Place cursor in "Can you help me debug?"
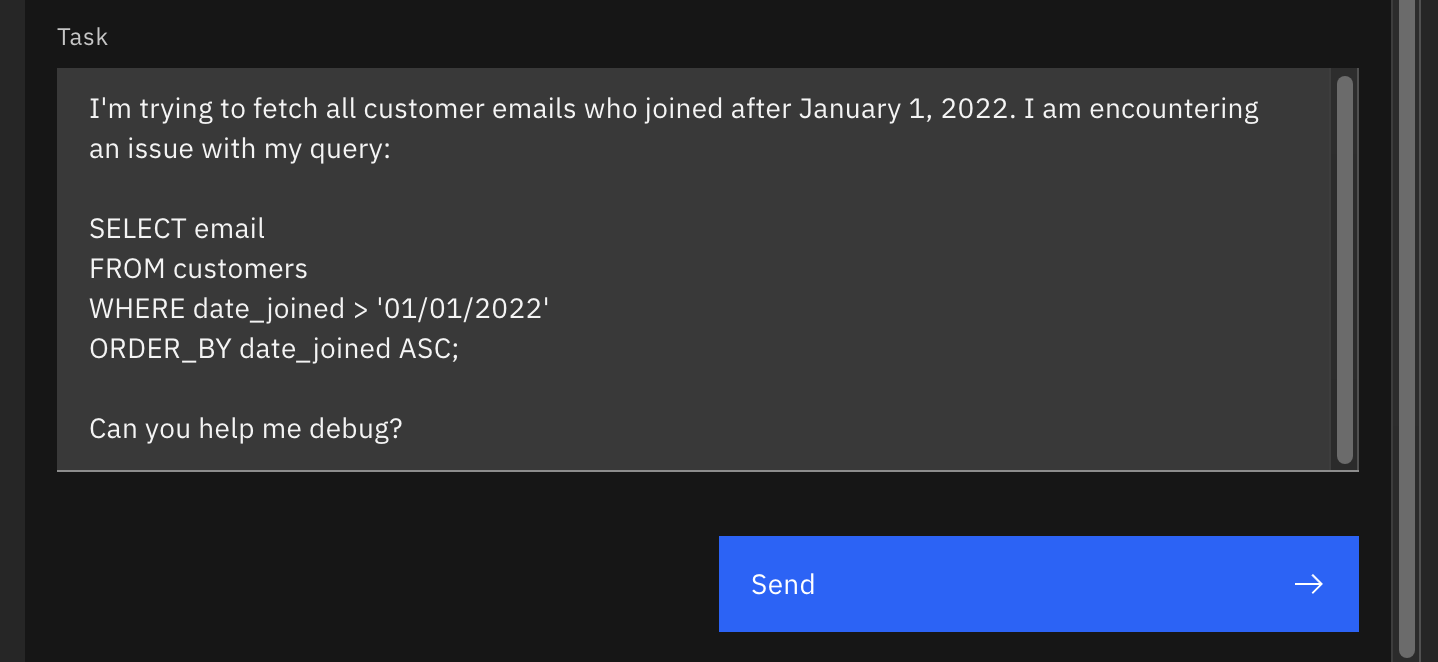Image resolution: width=1438 pixels, height=662 pixels. [x=245, y=429]
